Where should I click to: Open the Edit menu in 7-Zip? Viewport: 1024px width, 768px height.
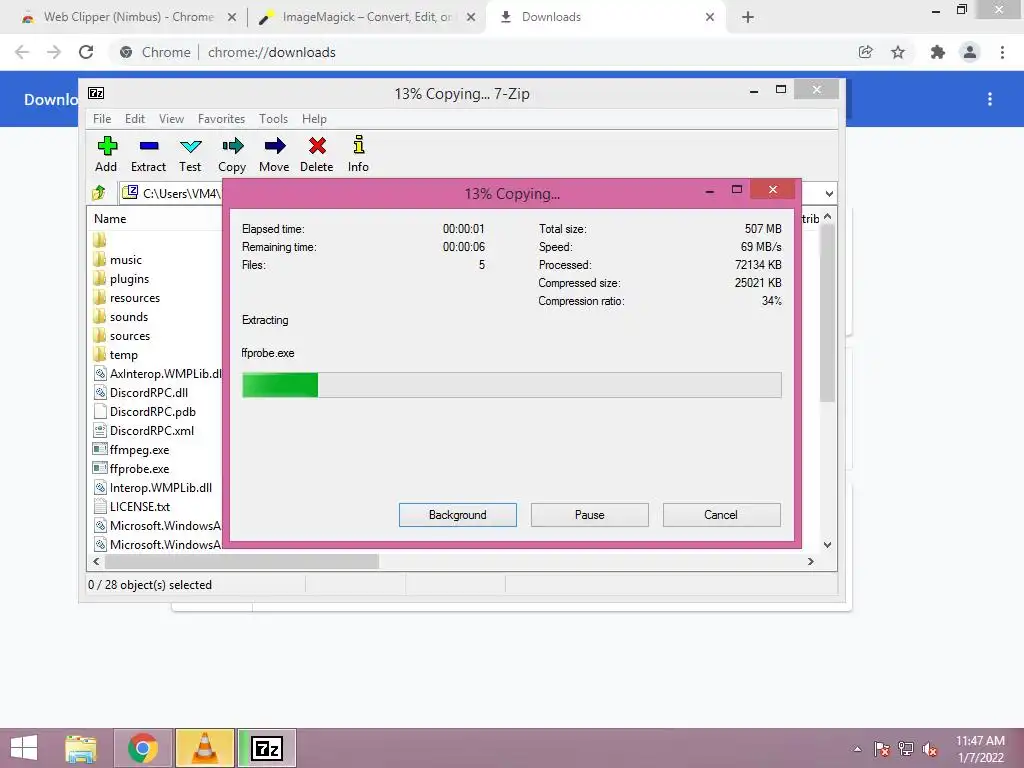click(135, 119)
